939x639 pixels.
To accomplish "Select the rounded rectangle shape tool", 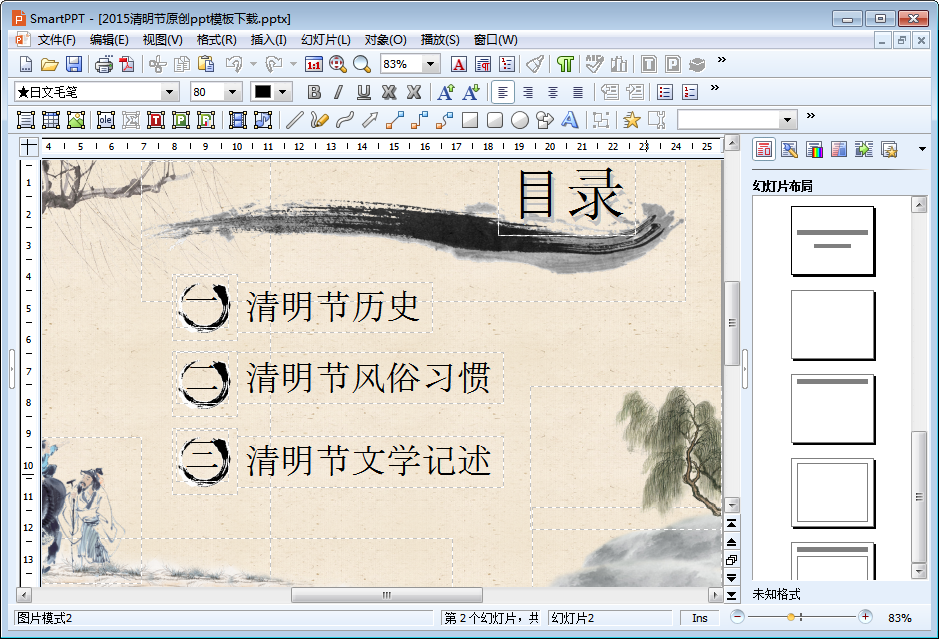I will coord(495,120).
